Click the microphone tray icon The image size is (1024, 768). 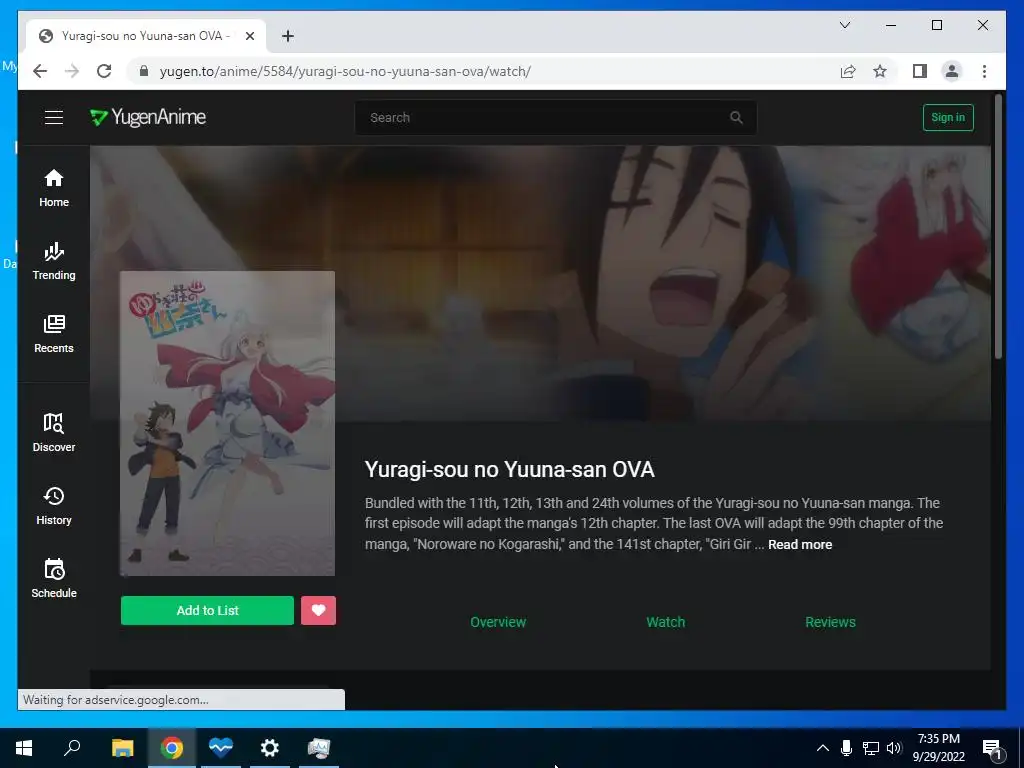pos(846,748)
